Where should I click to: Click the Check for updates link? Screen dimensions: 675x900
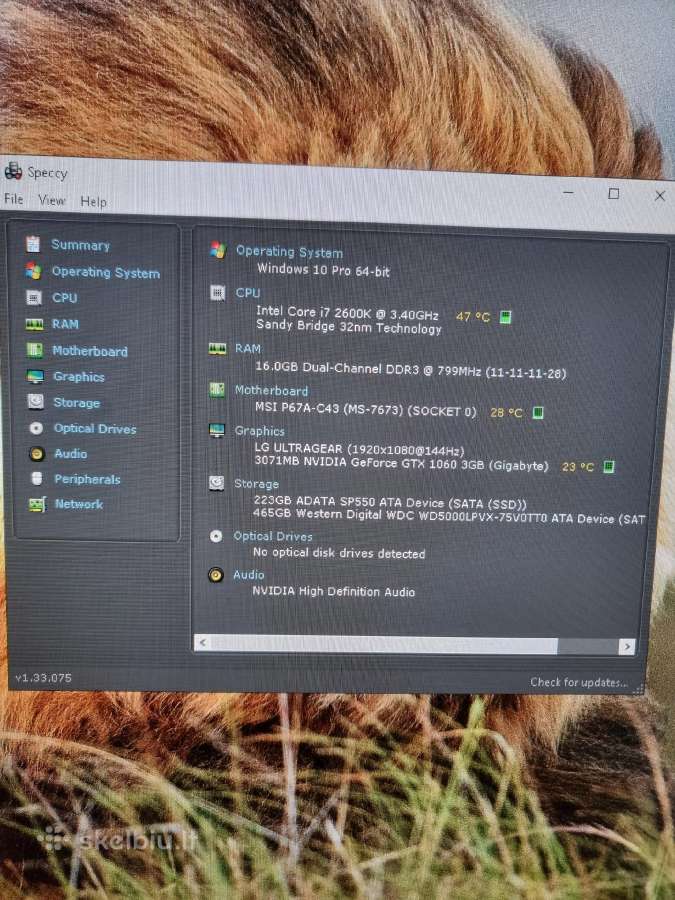(x=579, y=682)
